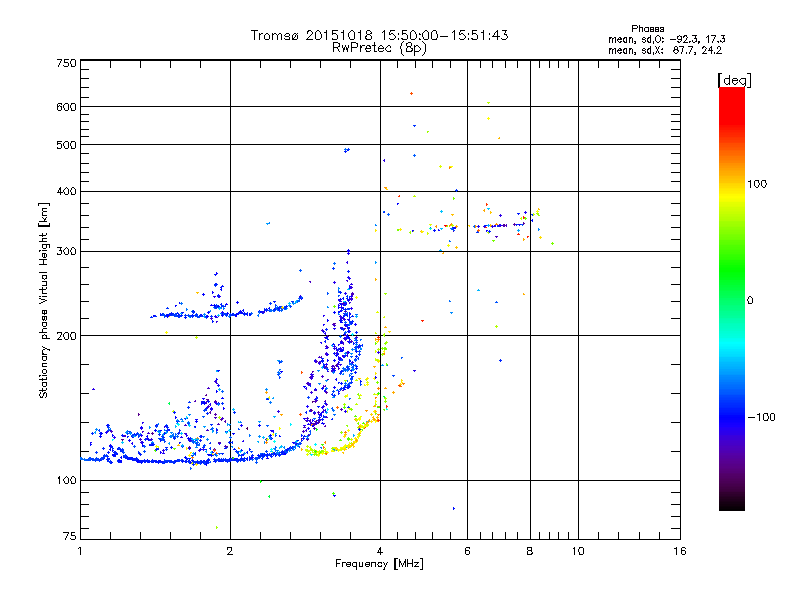Click the x-axis label '1'
Image resolution: width=800 pixels, height=600 pixels.
(x=80, y=551)
